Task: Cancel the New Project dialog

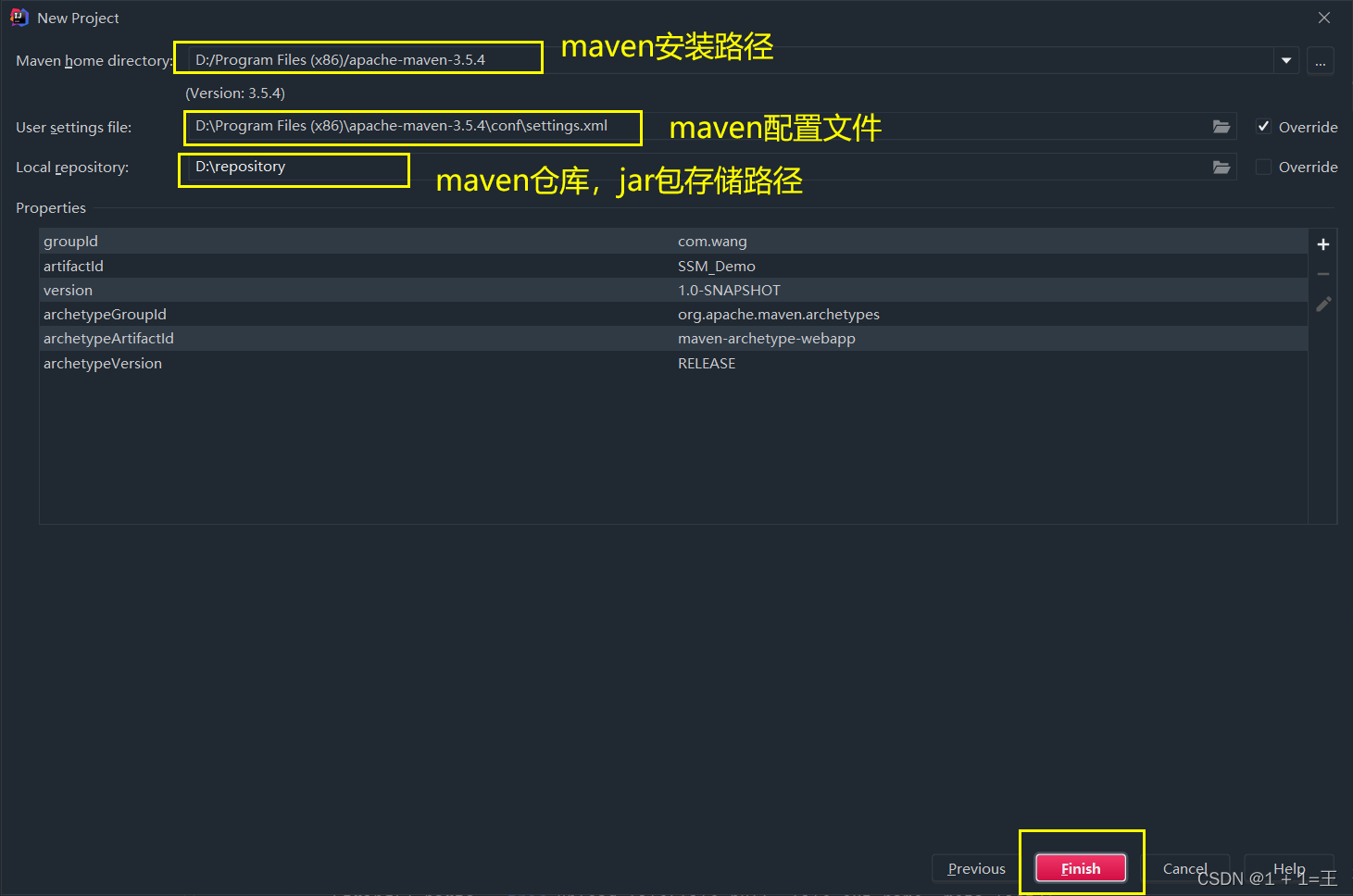Action: pos(1185,868)
